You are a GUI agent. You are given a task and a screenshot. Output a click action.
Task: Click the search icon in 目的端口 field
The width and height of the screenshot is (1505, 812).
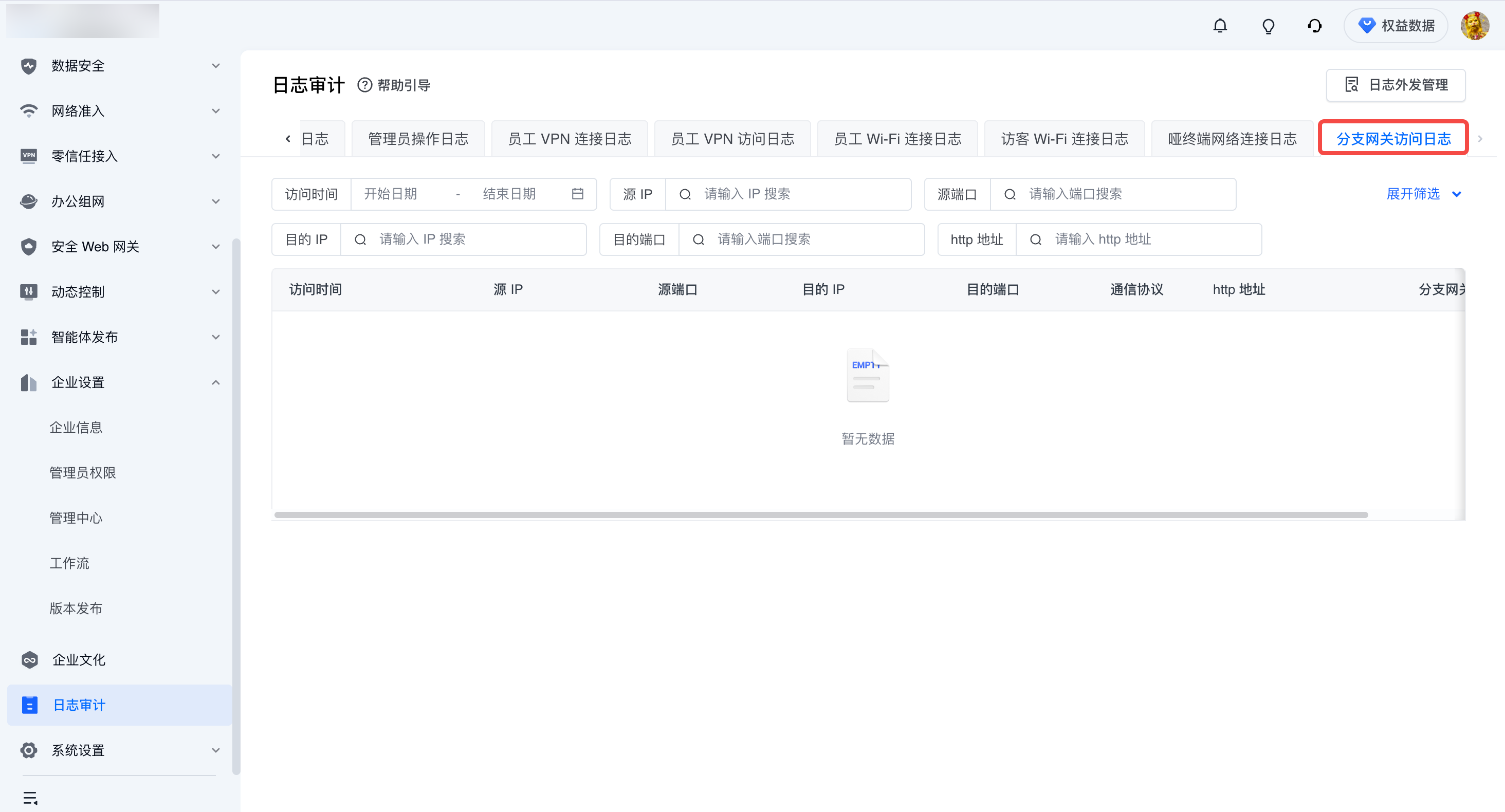click(698, 239)
